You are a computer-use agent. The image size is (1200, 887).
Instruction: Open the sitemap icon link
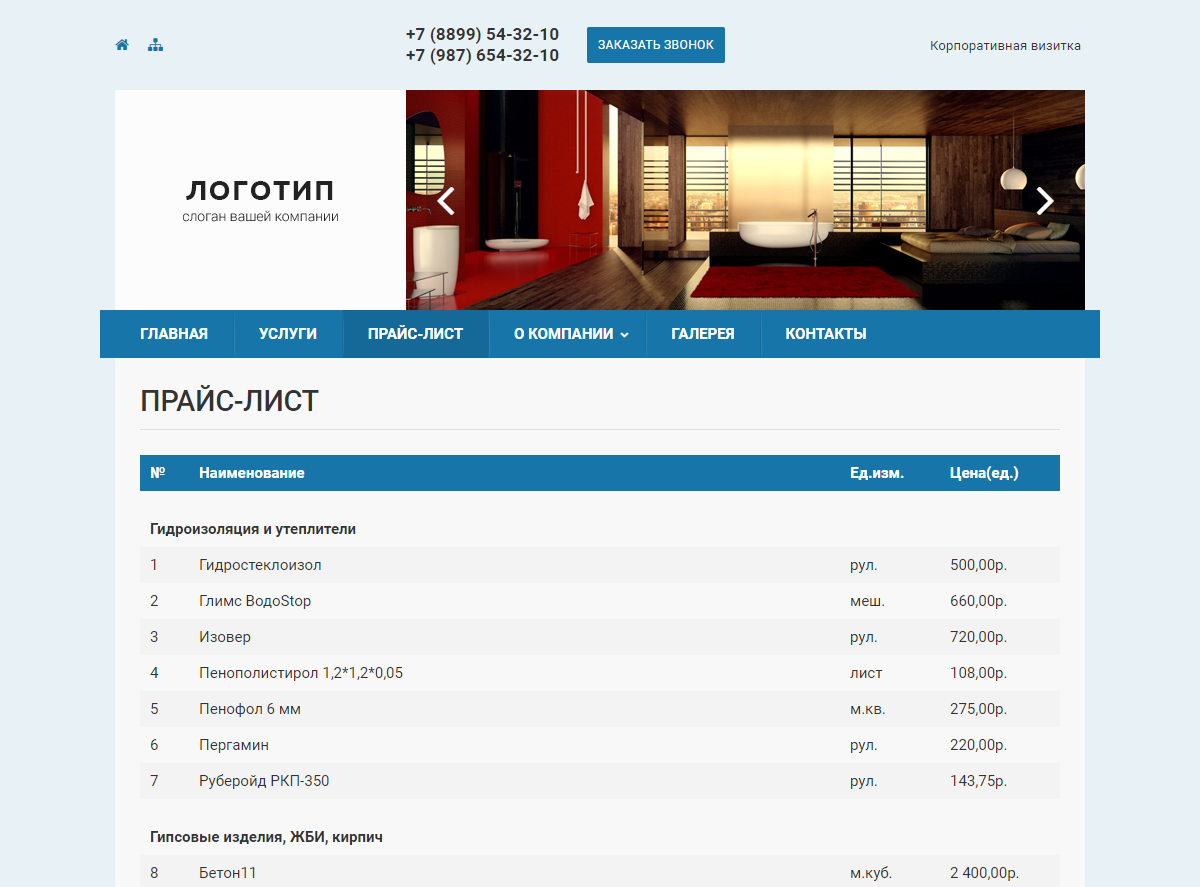click(x=155, y=45)
